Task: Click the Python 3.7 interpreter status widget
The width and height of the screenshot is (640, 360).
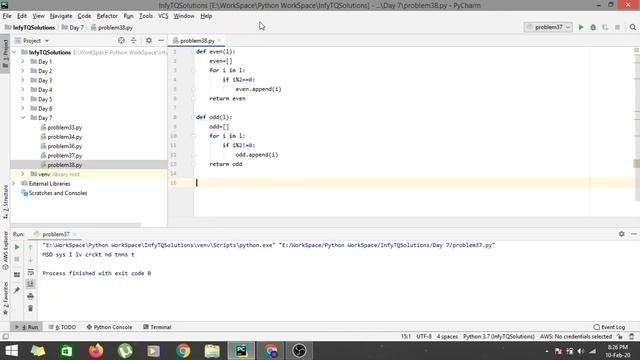Action: click(498, 337)
